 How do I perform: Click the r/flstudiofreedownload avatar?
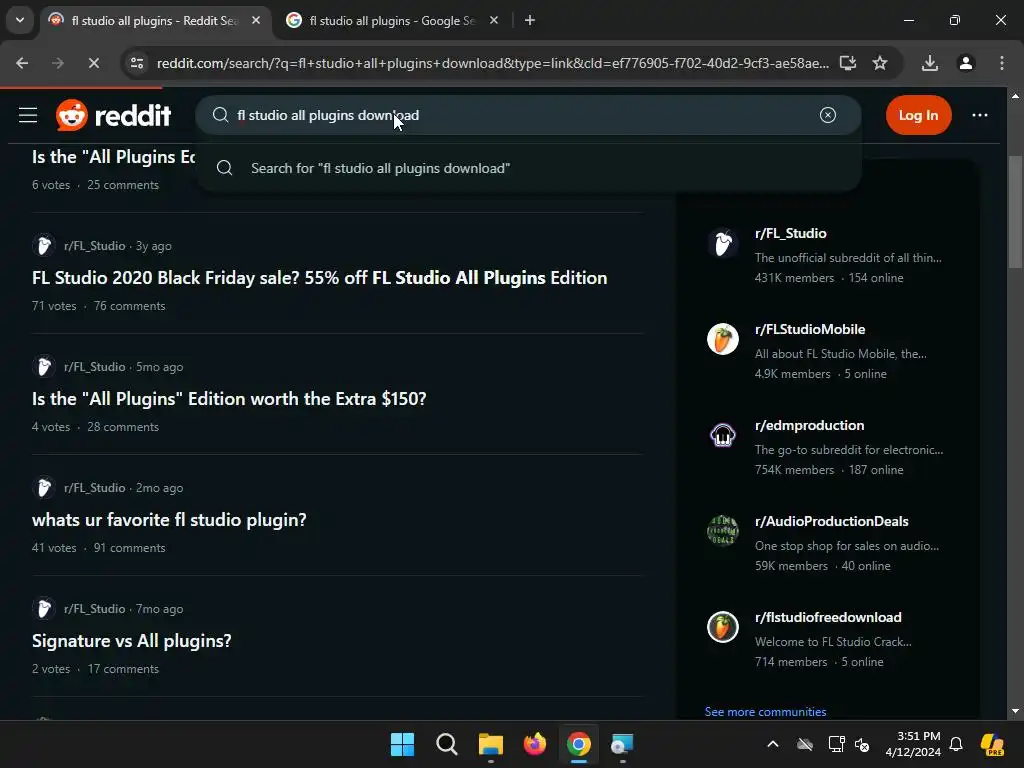[722, 627]
